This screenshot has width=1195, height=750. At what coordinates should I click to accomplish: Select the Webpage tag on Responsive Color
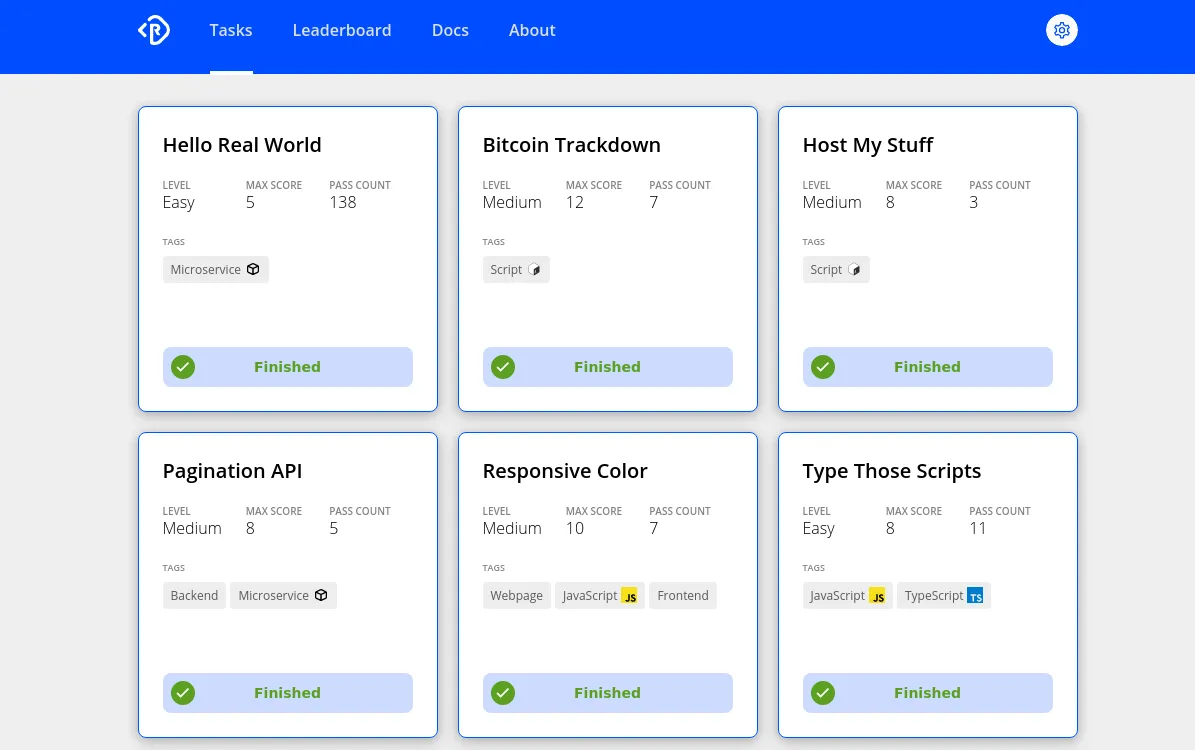point(517,595)
